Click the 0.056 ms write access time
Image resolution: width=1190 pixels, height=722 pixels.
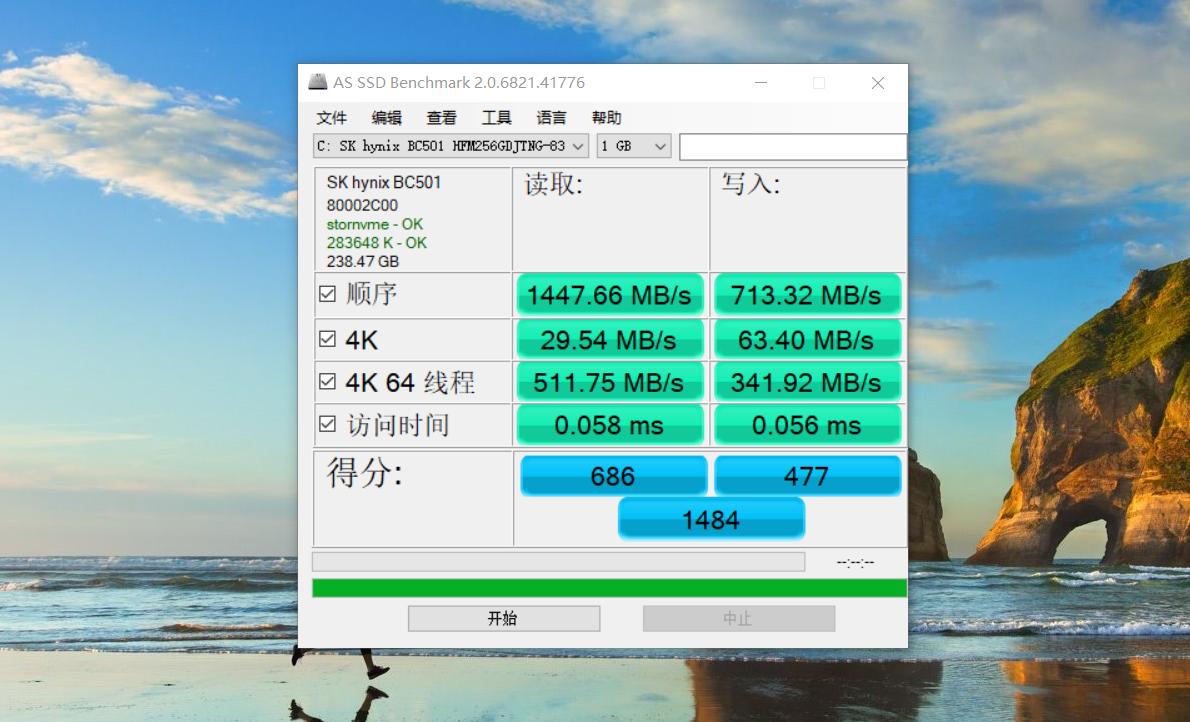pos(807,424)
